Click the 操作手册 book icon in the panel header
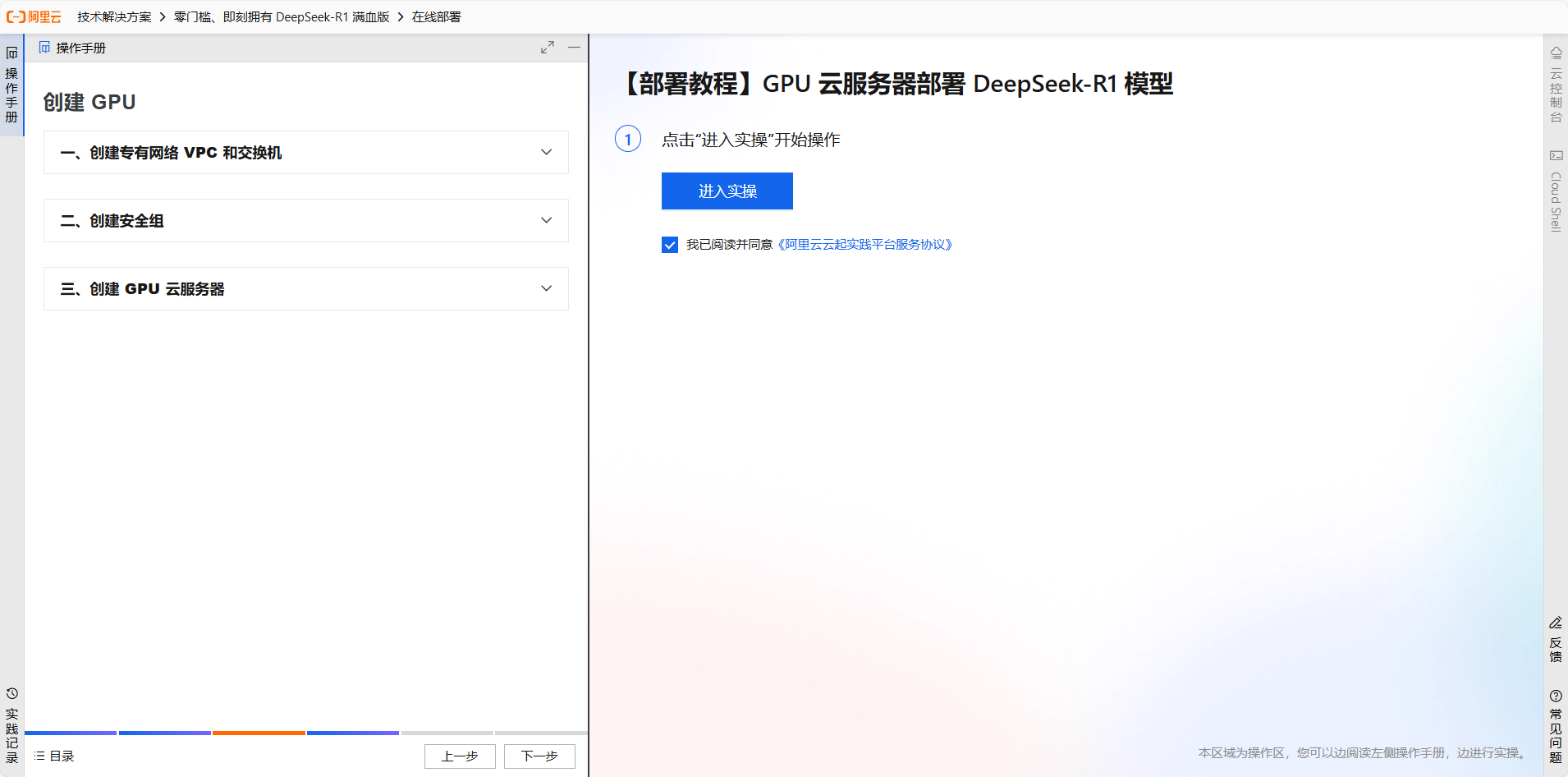 pyautogui.click(x=44, y=48)
